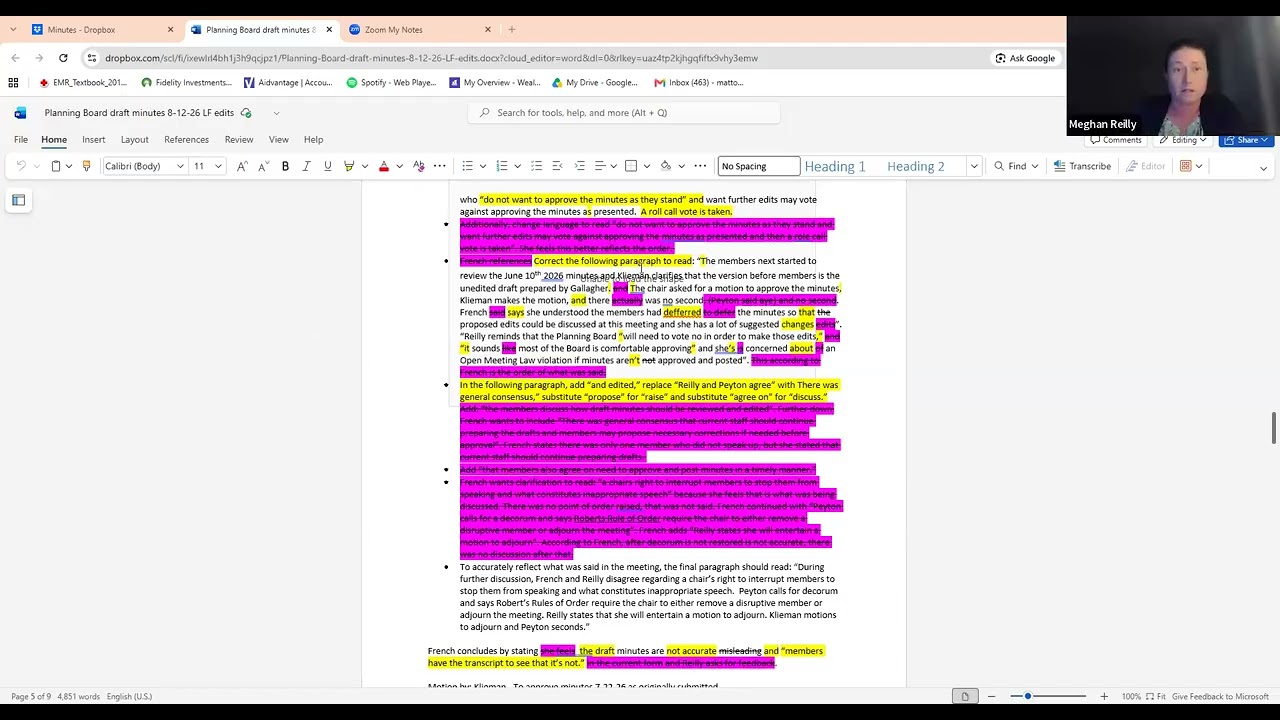Viewport: 1280px width, 720px height.
Task: Open the Review ribbon tab
Action: pyautogui.click(x=239, y=140)
